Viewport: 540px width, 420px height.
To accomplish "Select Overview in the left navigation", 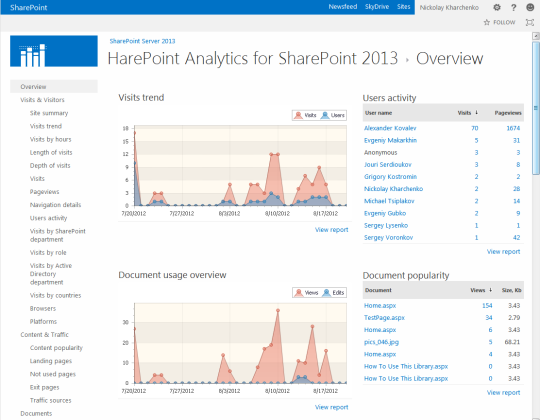I will tap(54, 86).
